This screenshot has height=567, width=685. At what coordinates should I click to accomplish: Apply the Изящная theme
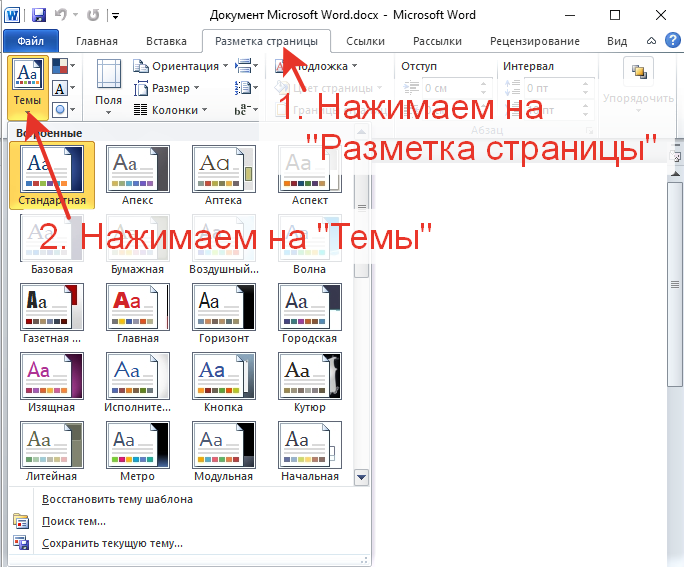[x=52, y=382]
